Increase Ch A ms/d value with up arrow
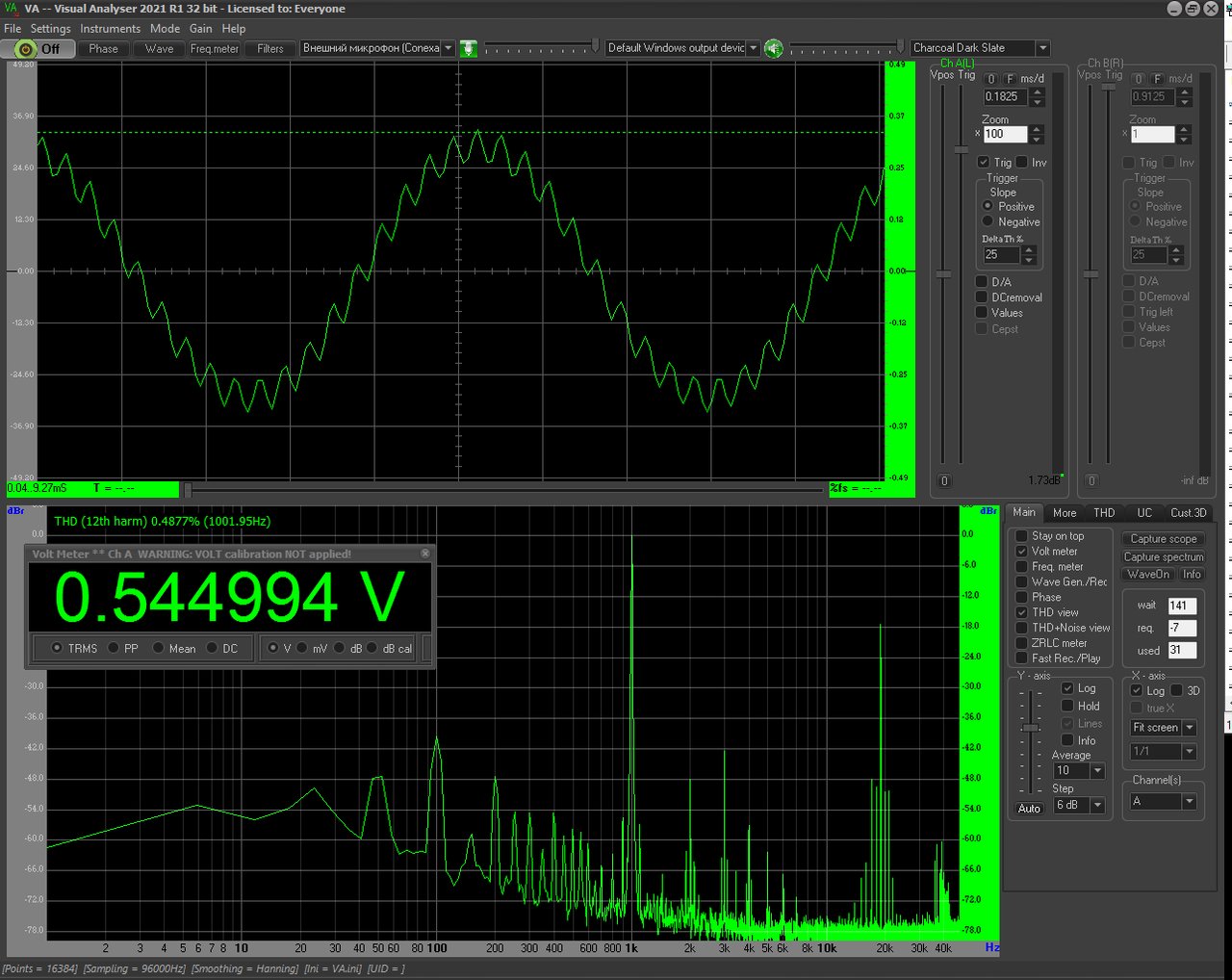The width and height of the screenshot is (1232, 980). [x=1037, y=92]
